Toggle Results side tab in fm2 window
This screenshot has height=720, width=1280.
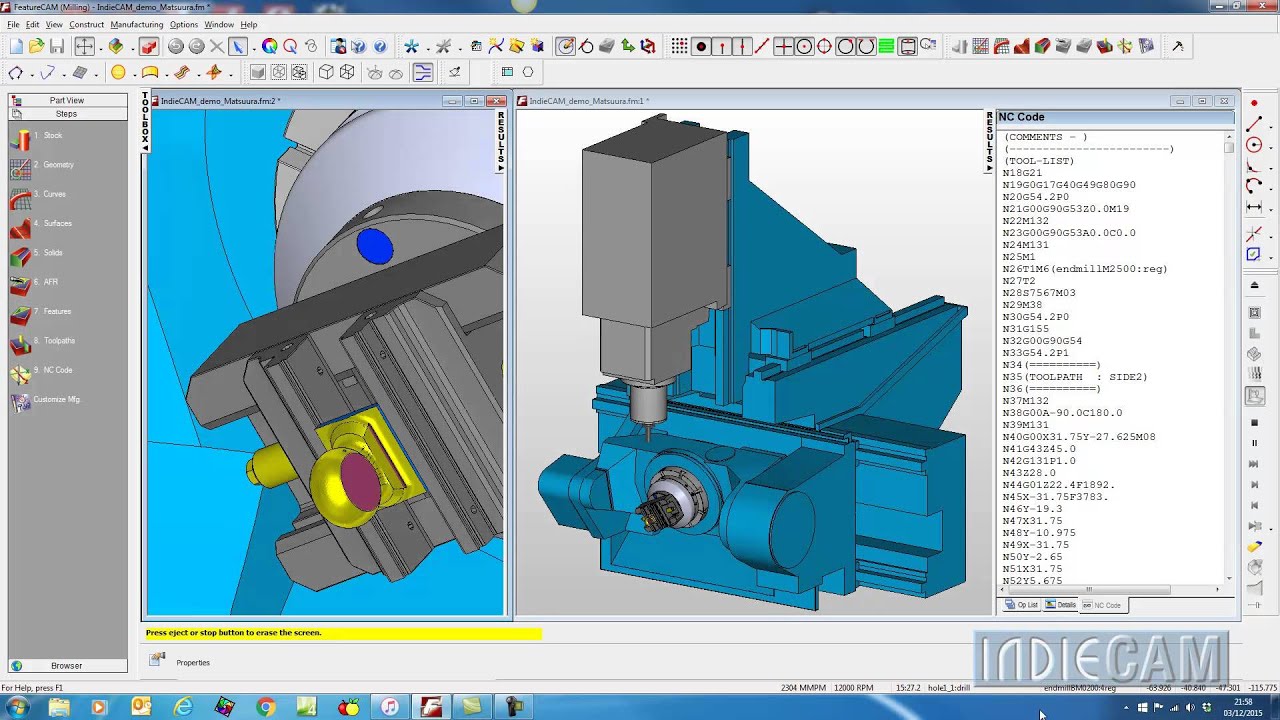click(501, 141)
